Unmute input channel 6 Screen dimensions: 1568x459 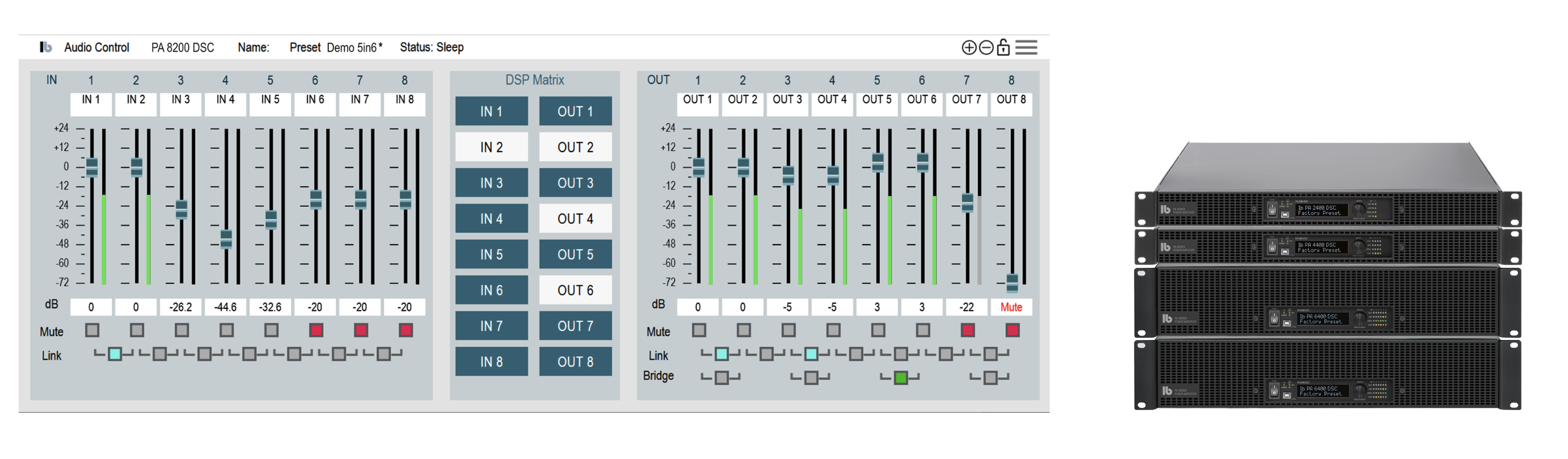[315, 330]
